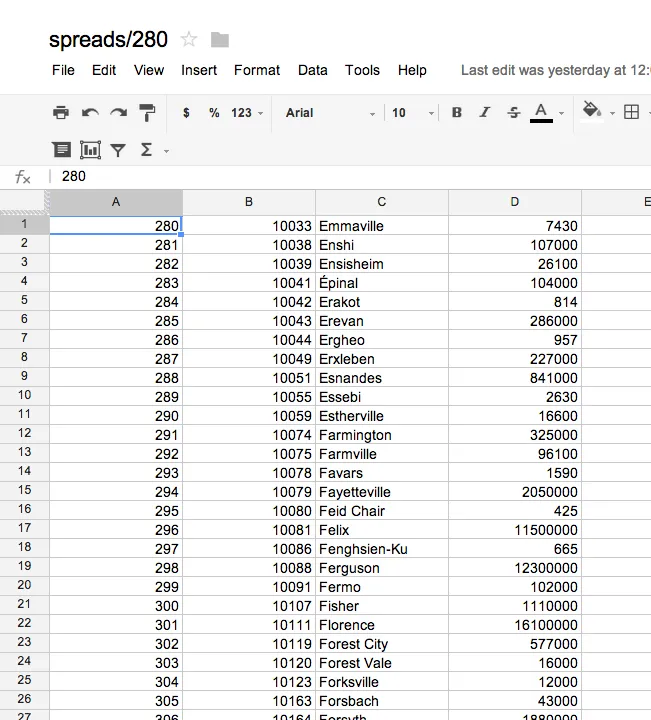This screenshot has width=651, height=720.
Task: Open the Insert menu
Action: tap(199, 70)
